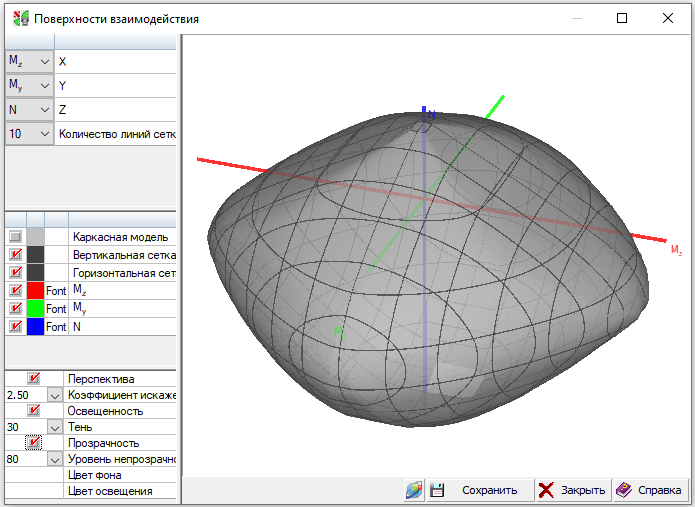Click the Цвет фона value field
The height and width of the screenshot is (507, 695).
pyautogui.click(x=32, y=475)
